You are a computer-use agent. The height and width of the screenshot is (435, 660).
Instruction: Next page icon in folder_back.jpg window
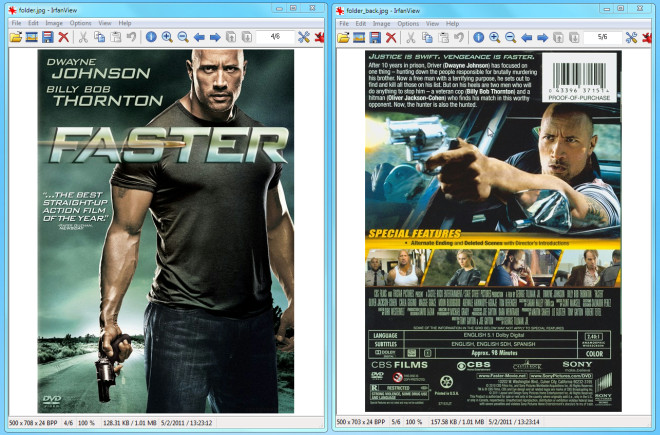575,37
